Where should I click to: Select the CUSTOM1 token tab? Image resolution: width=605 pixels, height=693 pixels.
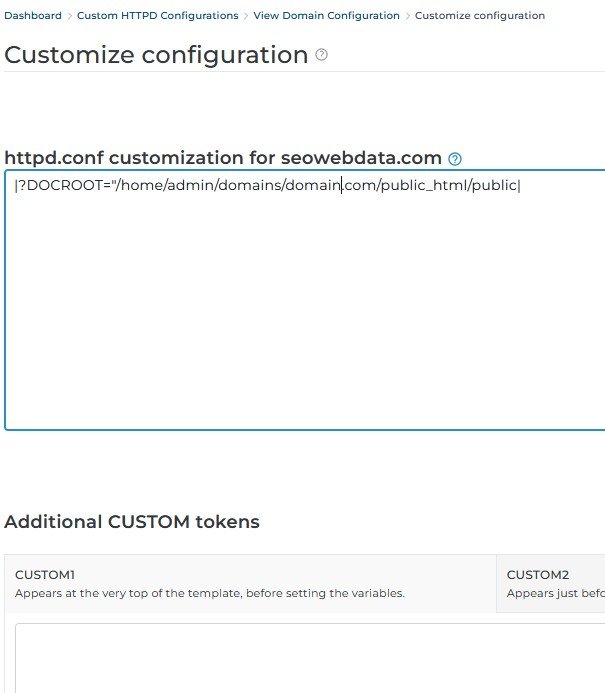pyautogui.click(x=250, y=583)
